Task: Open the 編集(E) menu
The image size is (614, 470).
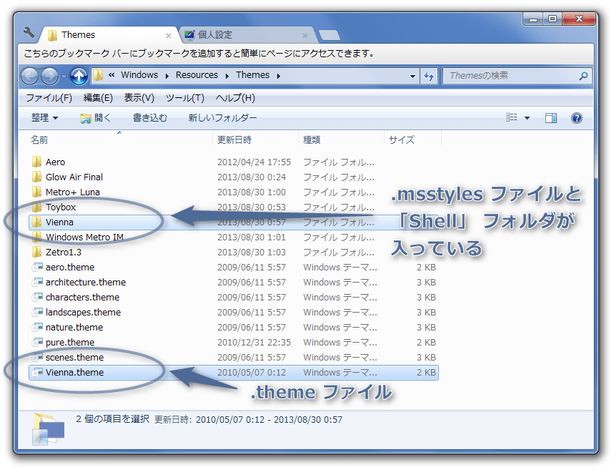Action: pyautogui.click(x=98, y=98)
